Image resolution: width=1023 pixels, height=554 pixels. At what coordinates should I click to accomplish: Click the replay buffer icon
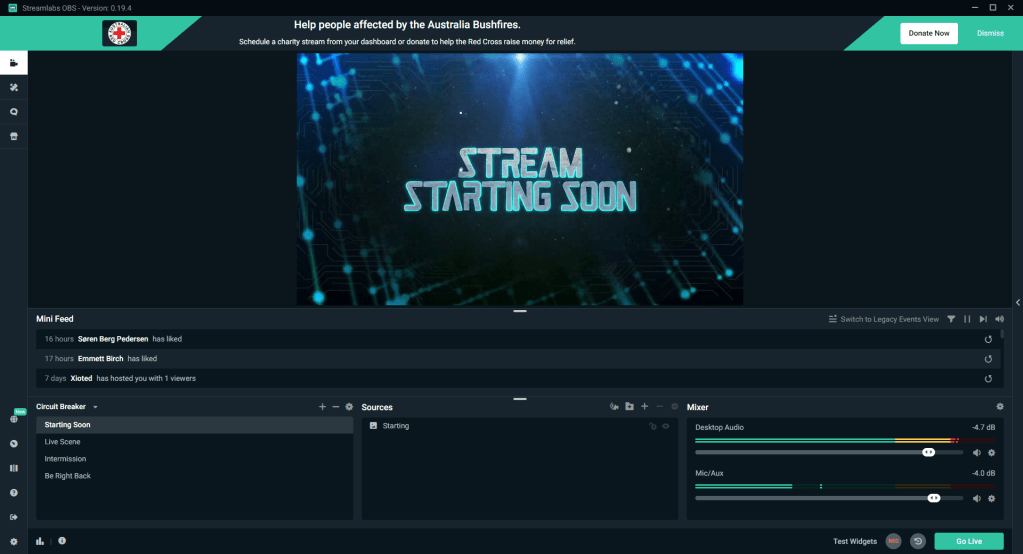tap(917, 541)
